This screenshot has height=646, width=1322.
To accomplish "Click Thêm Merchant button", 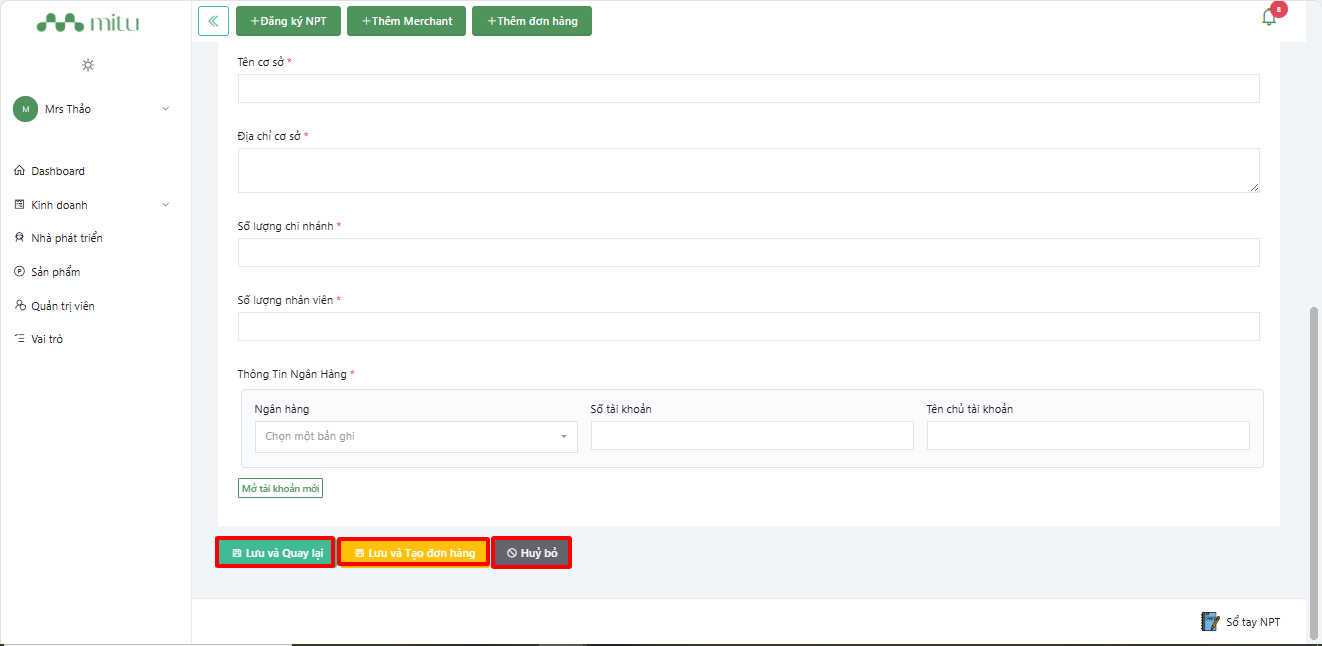I will coord(406,21).
